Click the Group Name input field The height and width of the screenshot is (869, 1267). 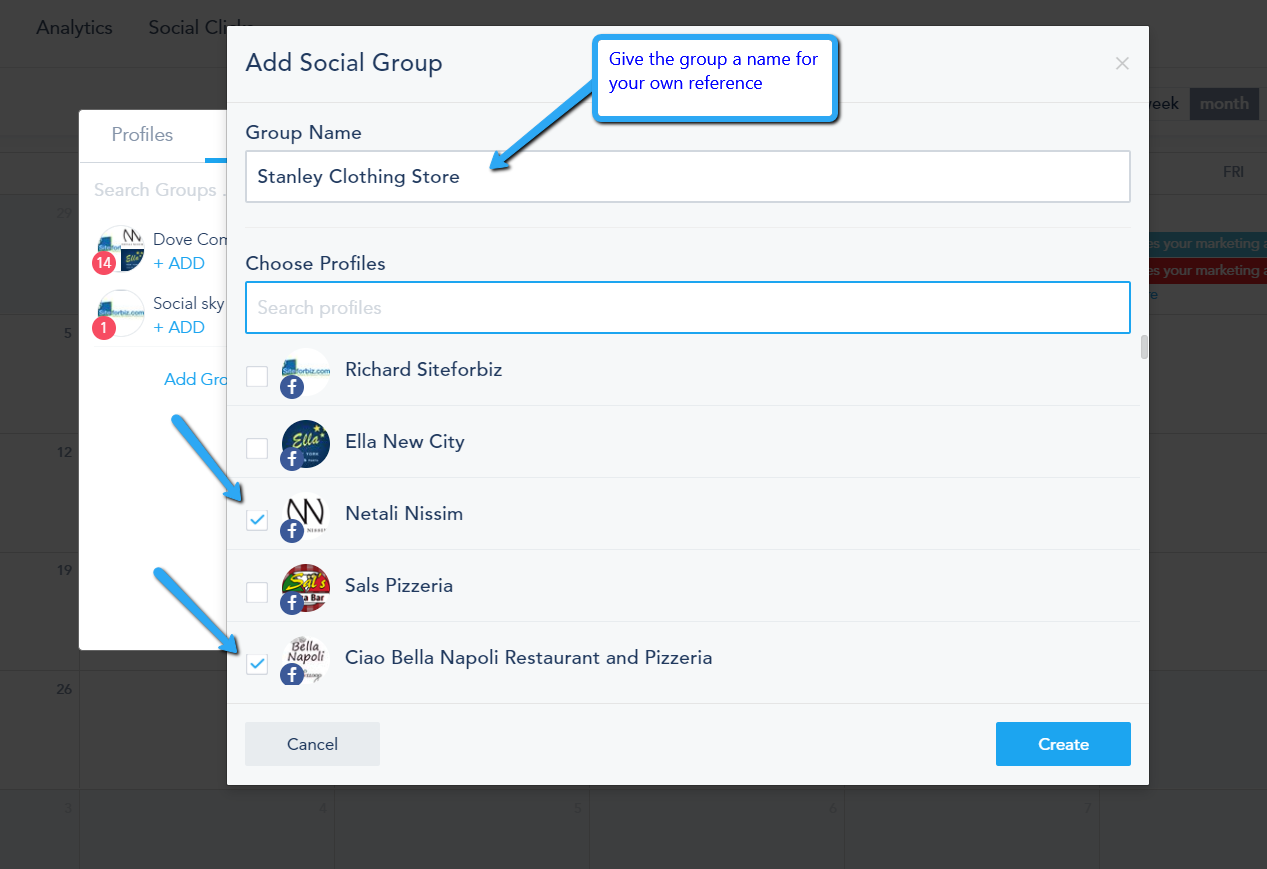coord(688,177)
